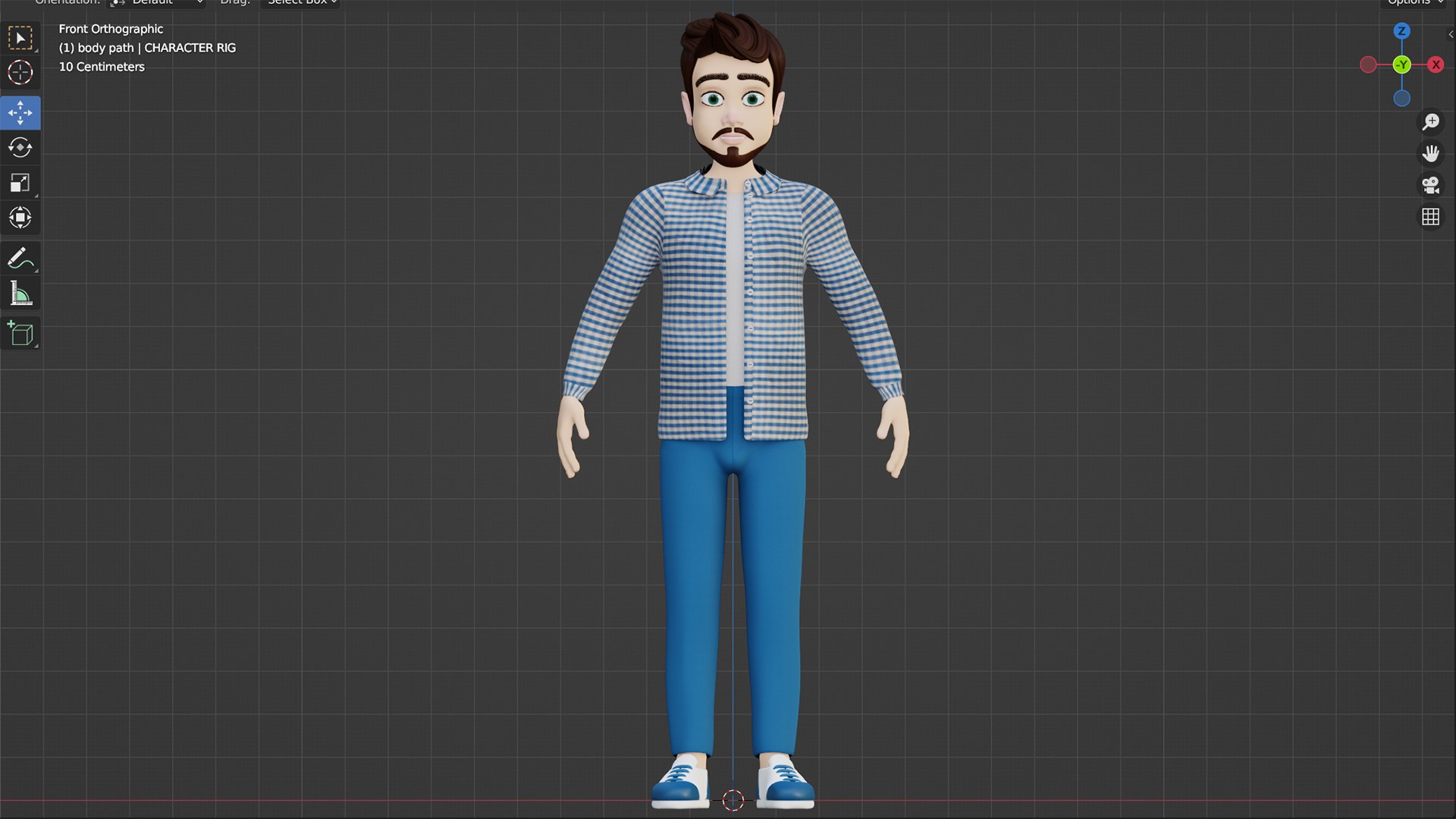Image resolution: width=1456 pixels, height=819 pixels.
Task: Activate the Transform tool
Action: click(x=20, y=218)
